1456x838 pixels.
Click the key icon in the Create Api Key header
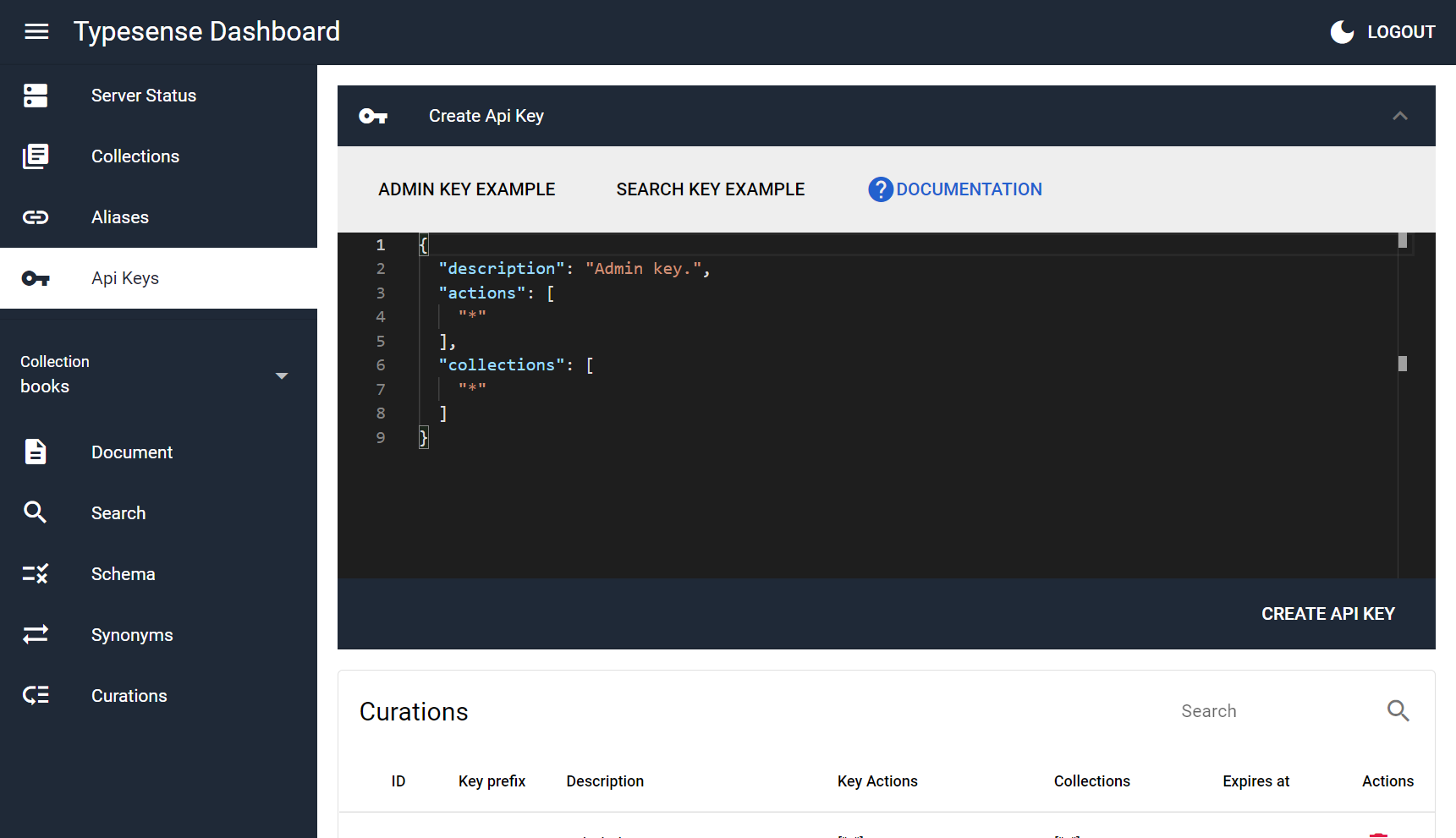(373, 116)
